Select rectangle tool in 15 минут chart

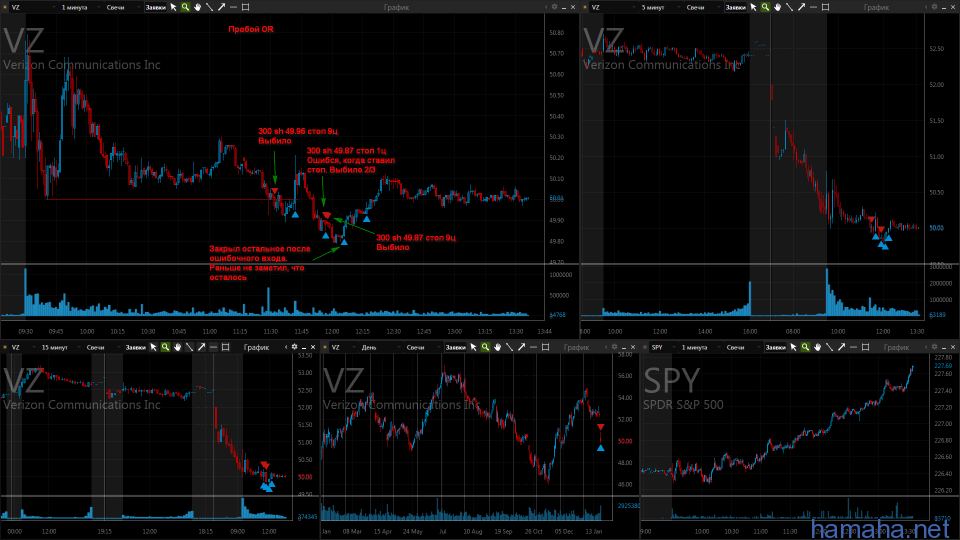click(x=225, y=347)
